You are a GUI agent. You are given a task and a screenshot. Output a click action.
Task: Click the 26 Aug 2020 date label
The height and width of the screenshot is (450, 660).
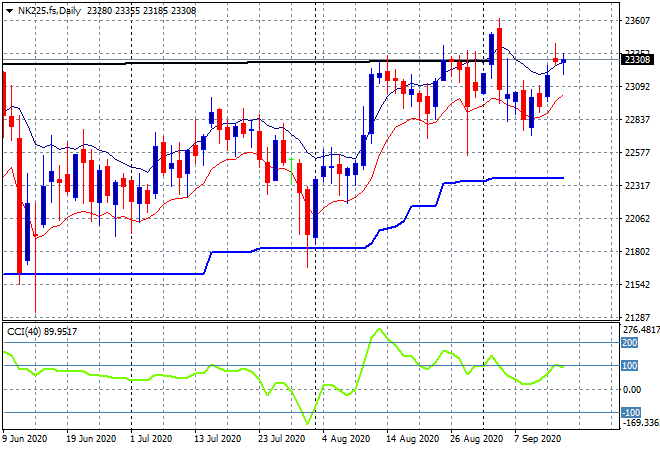pos(476,439)
